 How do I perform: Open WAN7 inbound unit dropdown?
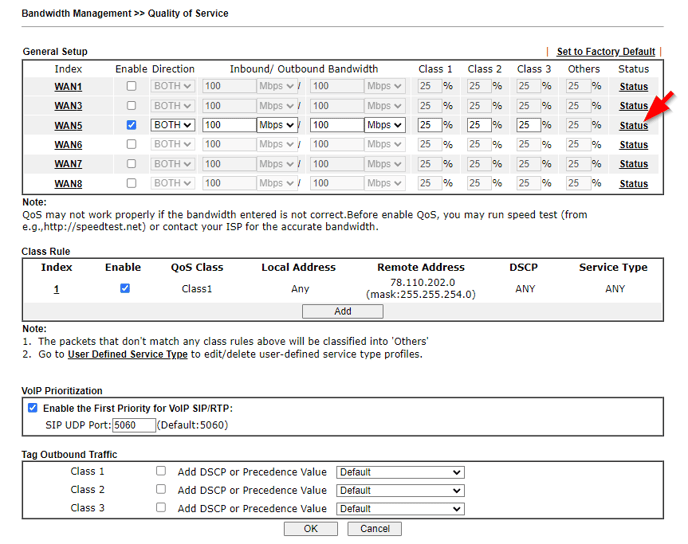pyautogui.click(x=277, y=164)
